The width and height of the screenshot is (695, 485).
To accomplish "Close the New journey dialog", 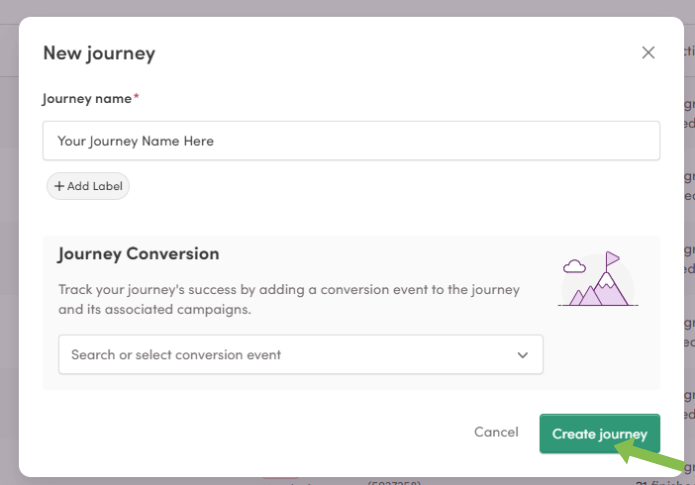I will pyautogui.click(x=648, y=53).
